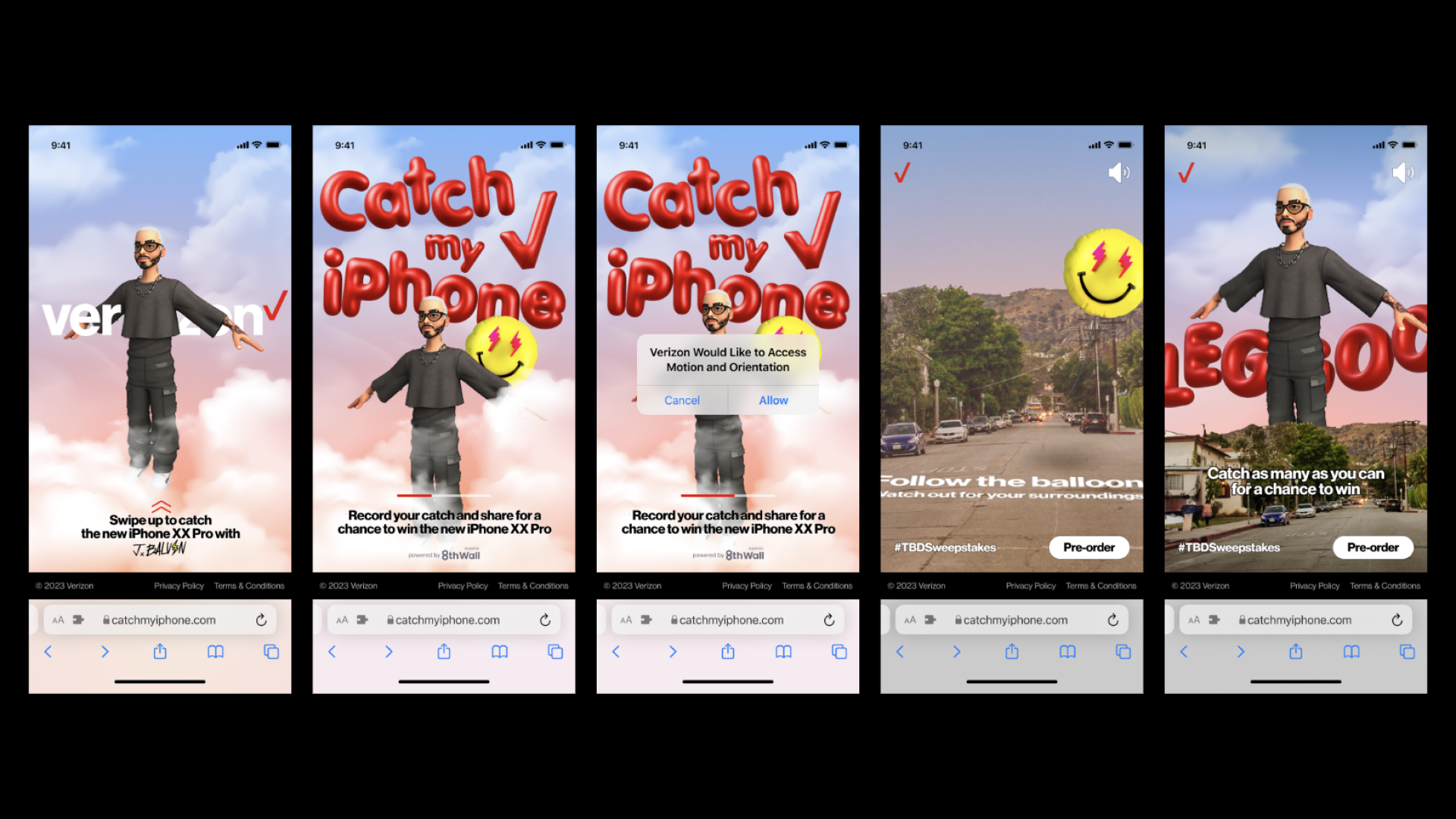The height and width of the screenshot is (819, 1456).
Task: Go back in first phone's browser
Action: (48, 651)
